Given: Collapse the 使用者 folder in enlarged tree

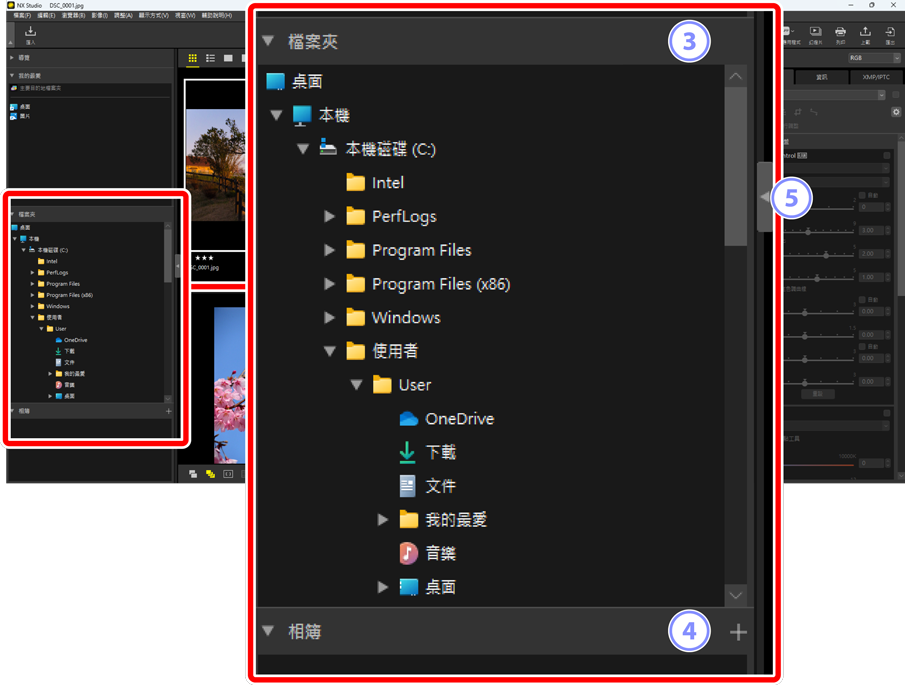Looking at the screenshot, I should (329, 351).
